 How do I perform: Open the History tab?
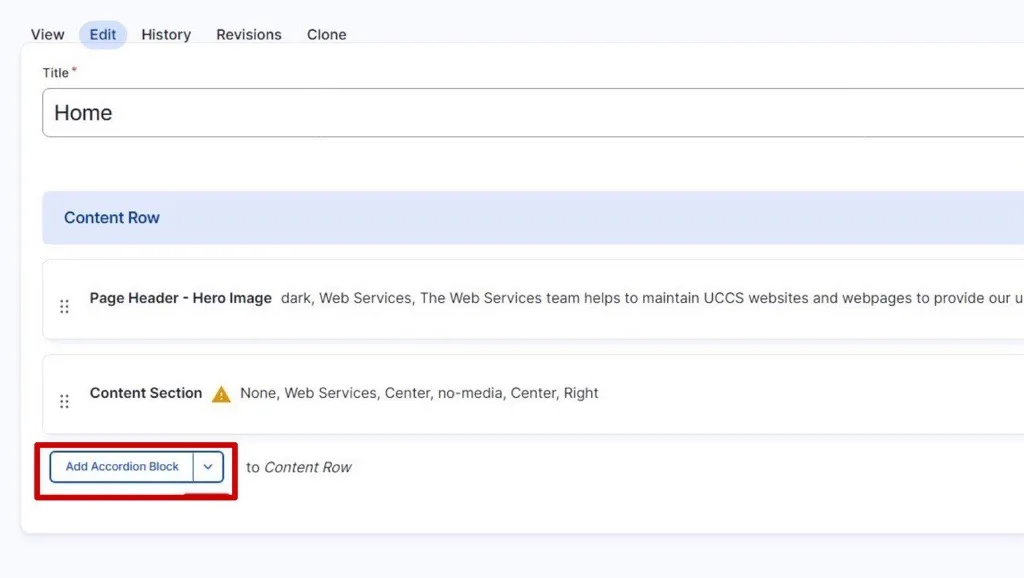coord(166,34)
